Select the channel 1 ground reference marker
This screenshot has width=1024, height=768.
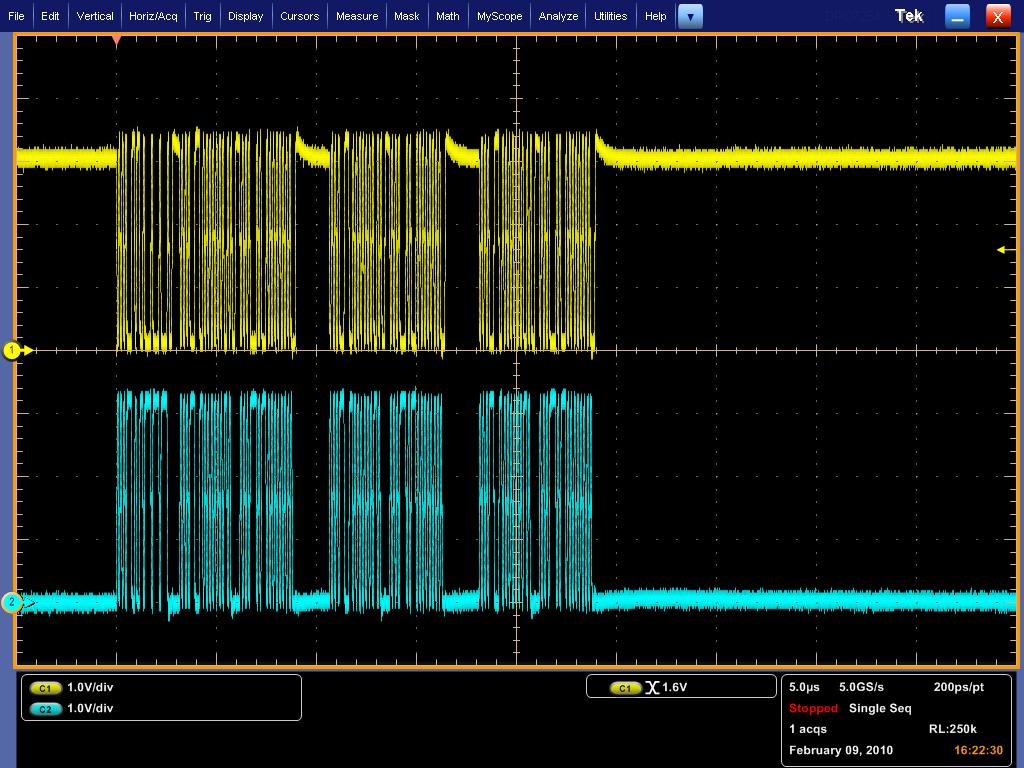(14, 350)
